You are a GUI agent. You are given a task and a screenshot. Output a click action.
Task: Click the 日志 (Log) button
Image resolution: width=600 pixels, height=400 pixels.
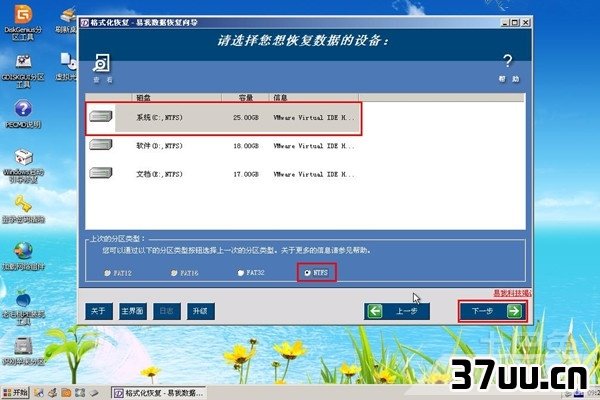click(x=167, y=311)
